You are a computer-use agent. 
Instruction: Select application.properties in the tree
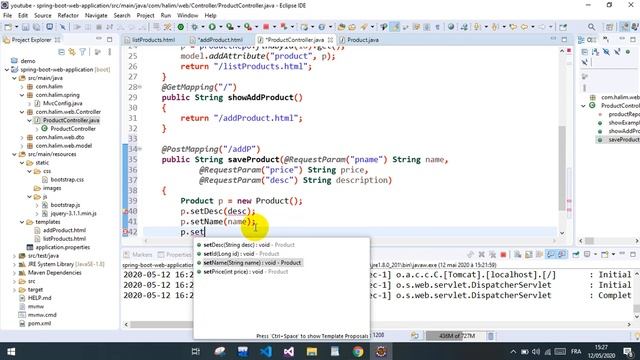pyautogui.click(x=62, y=247)
